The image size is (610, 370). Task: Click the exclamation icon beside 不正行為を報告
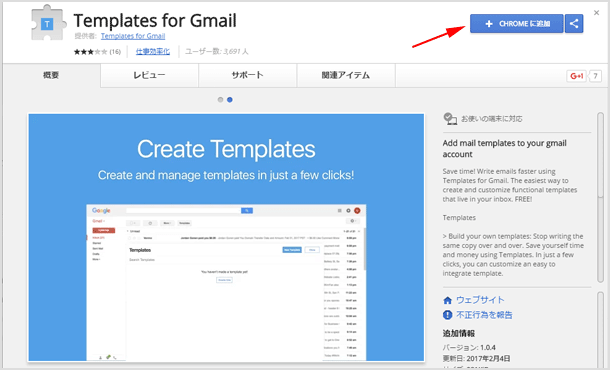click(447, 315)
